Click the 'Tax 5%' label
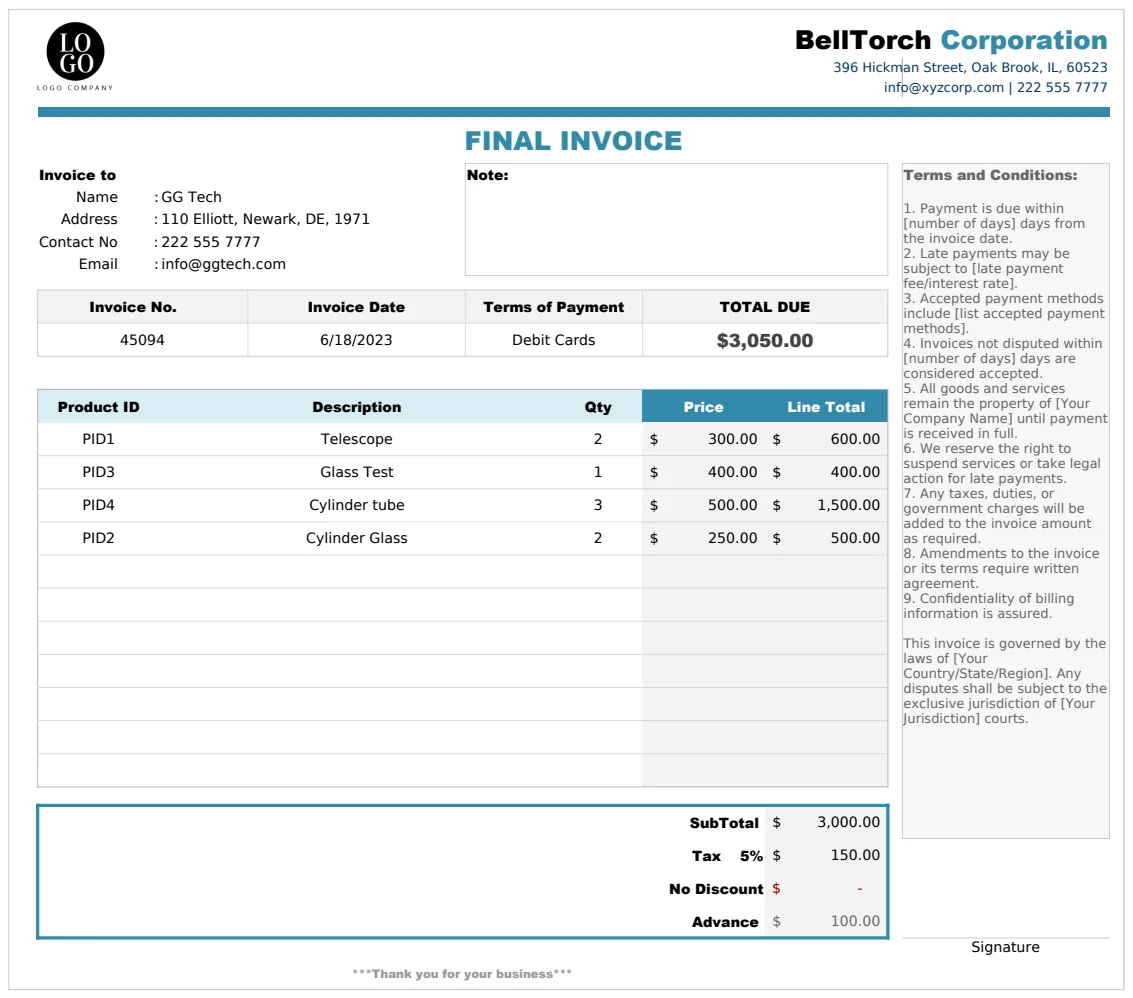The height and width of the screenshot is (998, 1133). click(727, 856)
